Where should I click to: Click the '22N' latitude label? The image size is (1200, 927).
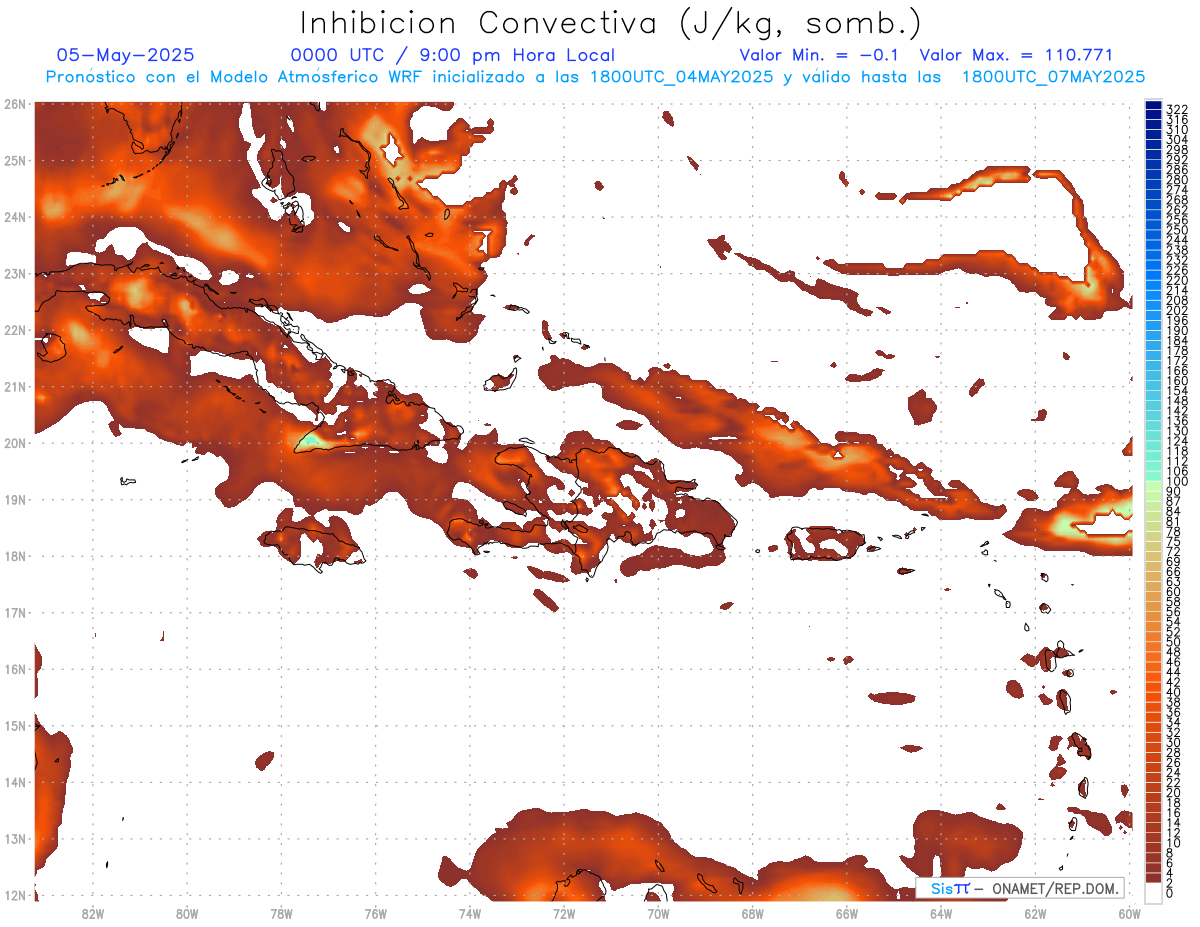tap(15, 330)
